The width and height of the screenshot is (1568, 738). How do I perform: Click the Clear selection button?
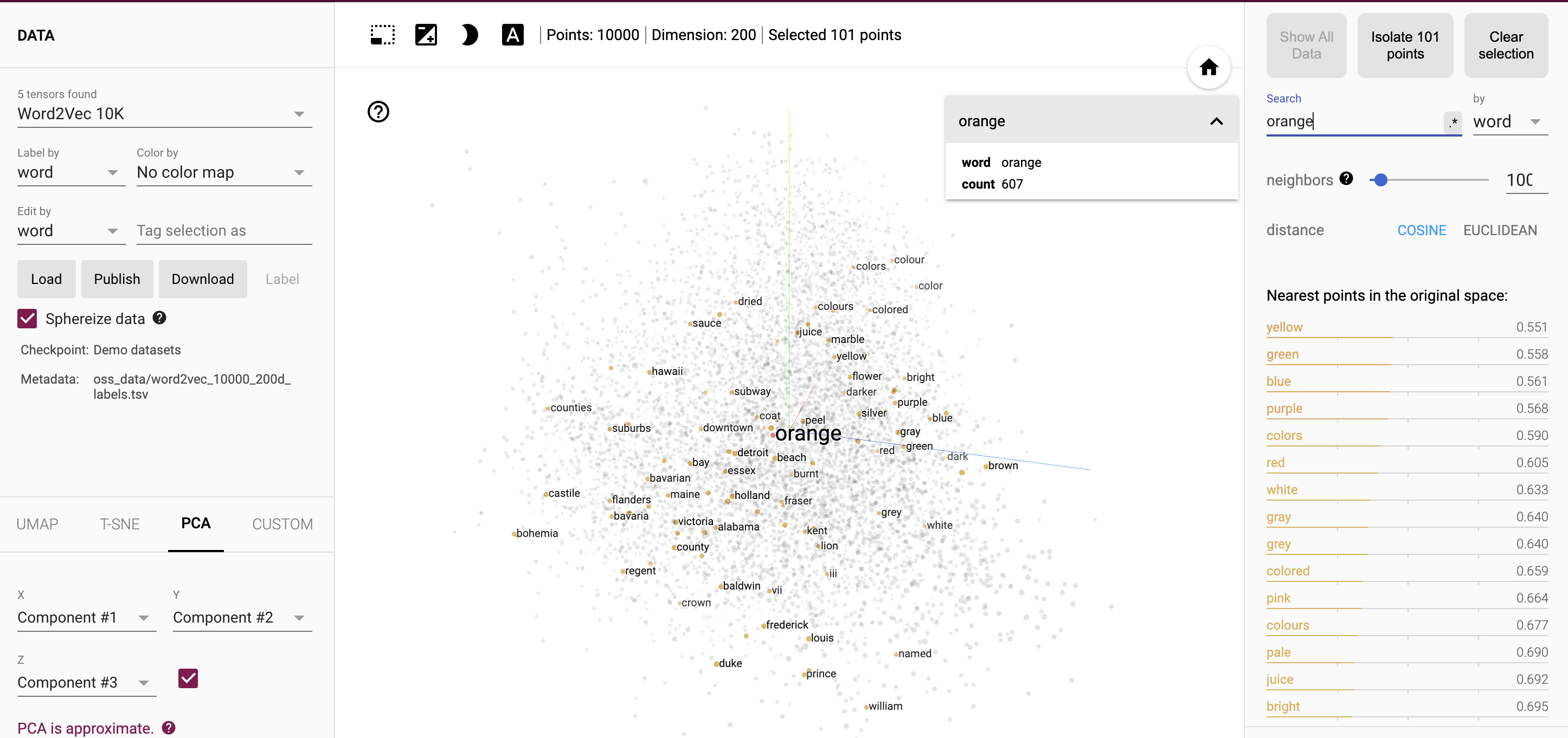click(1505, 44)
